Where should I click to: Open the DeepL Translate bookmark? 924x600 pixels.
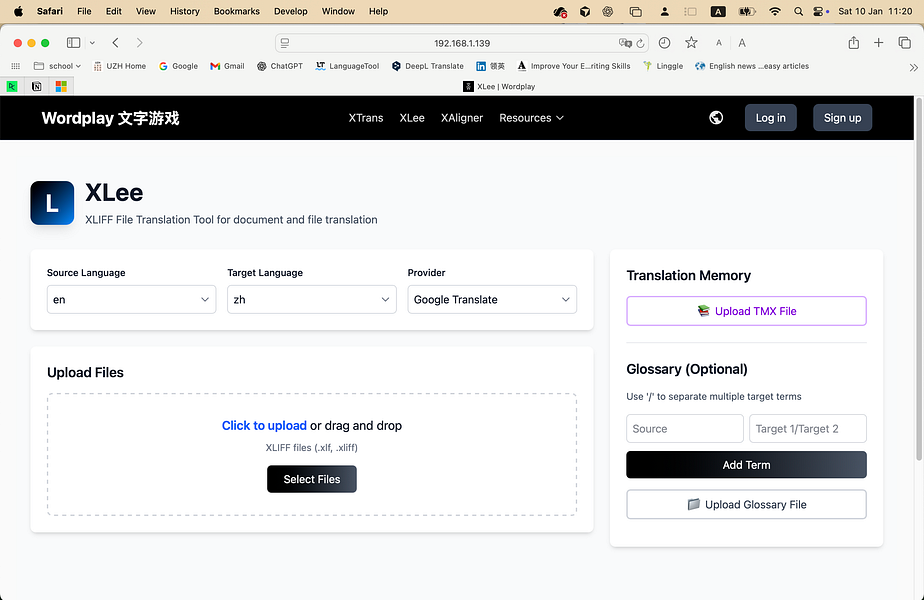click(428, 66)
